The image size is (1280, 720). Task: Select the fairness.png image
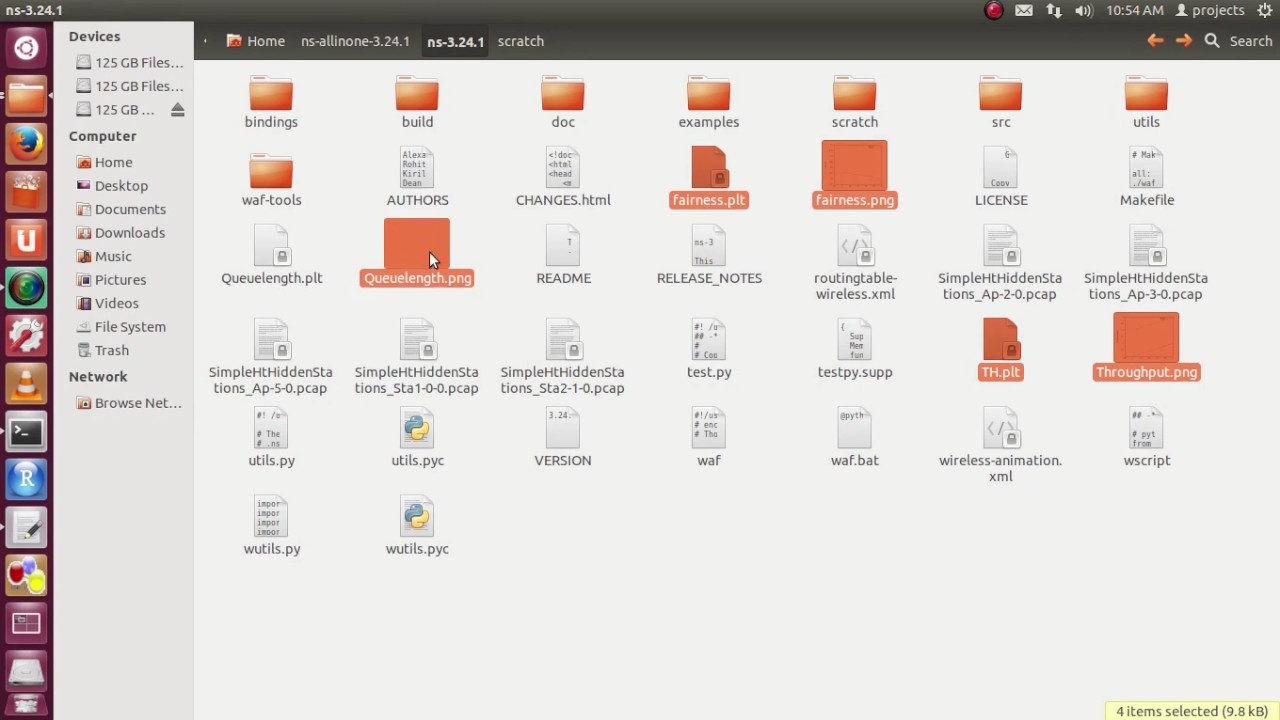pyautogui.click(x=855, y=175)
